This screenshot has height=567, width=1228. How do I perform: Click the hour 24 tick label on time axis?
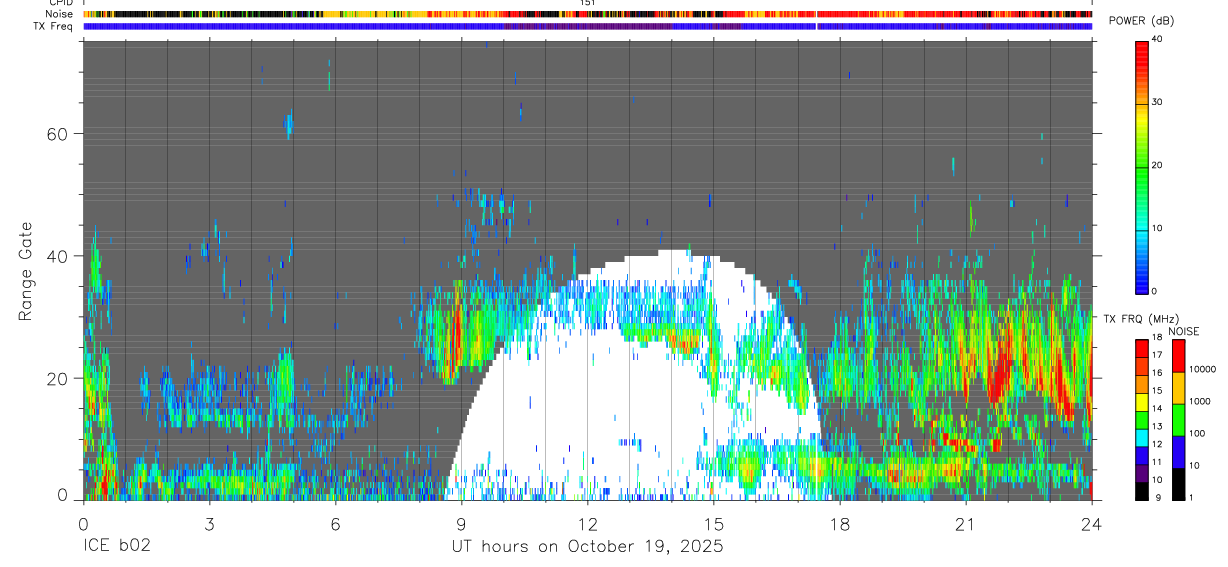tap(1092, 523)
